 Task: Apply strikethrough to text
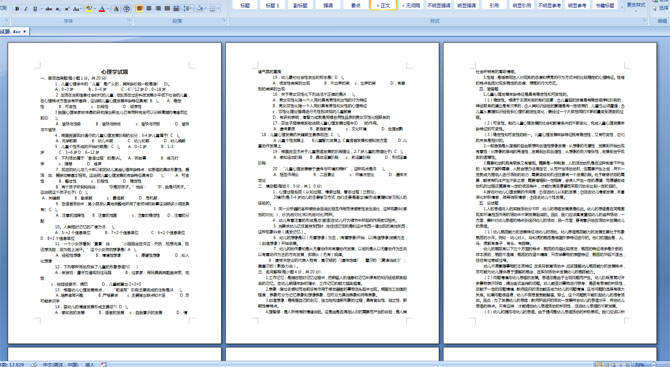[49, 9]
